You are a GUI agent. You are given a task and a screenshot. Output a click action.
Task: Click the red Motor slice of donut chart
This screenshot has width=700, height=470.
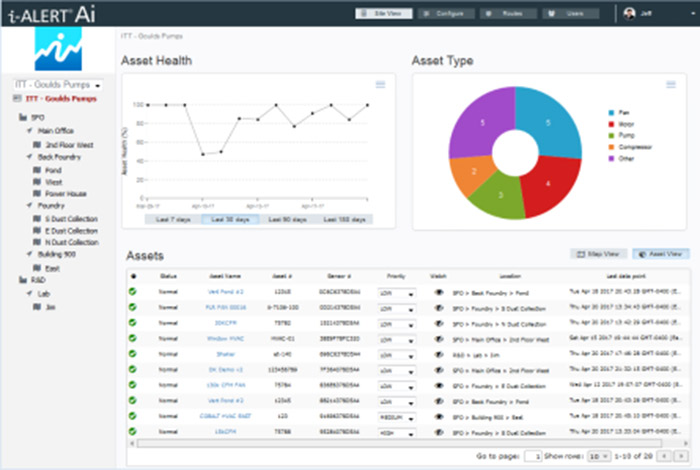point(548,183)
